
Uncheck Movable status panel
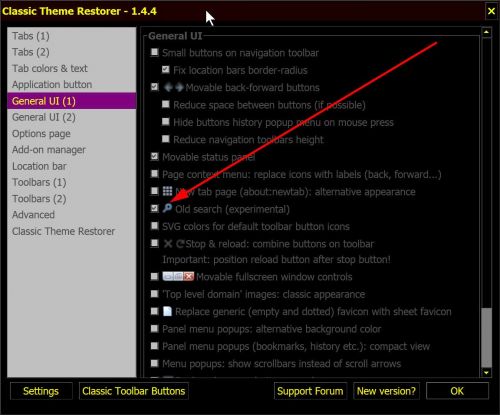(154, 156)
